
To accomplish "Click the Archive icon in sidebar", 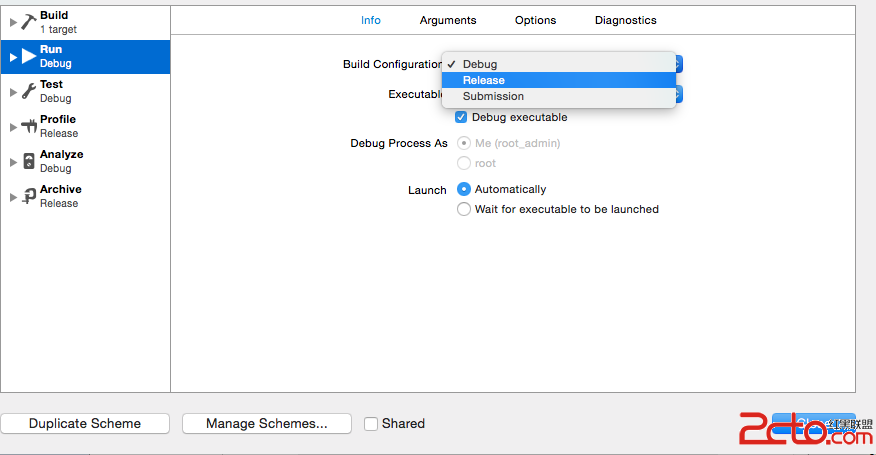I will coord(28,196).
